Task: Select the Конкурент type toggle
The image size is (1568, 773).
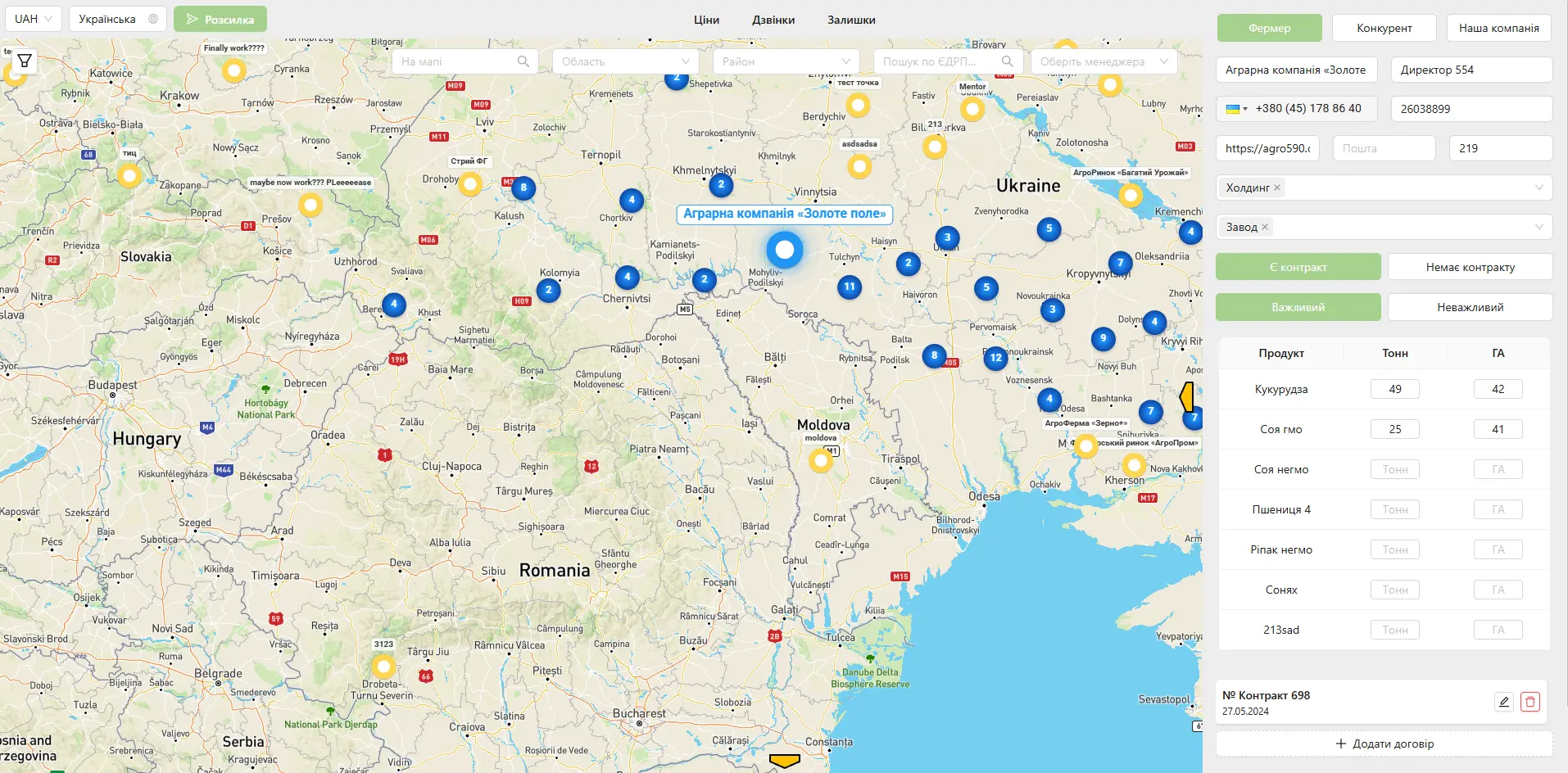Action: click(x=1384, y=28)
